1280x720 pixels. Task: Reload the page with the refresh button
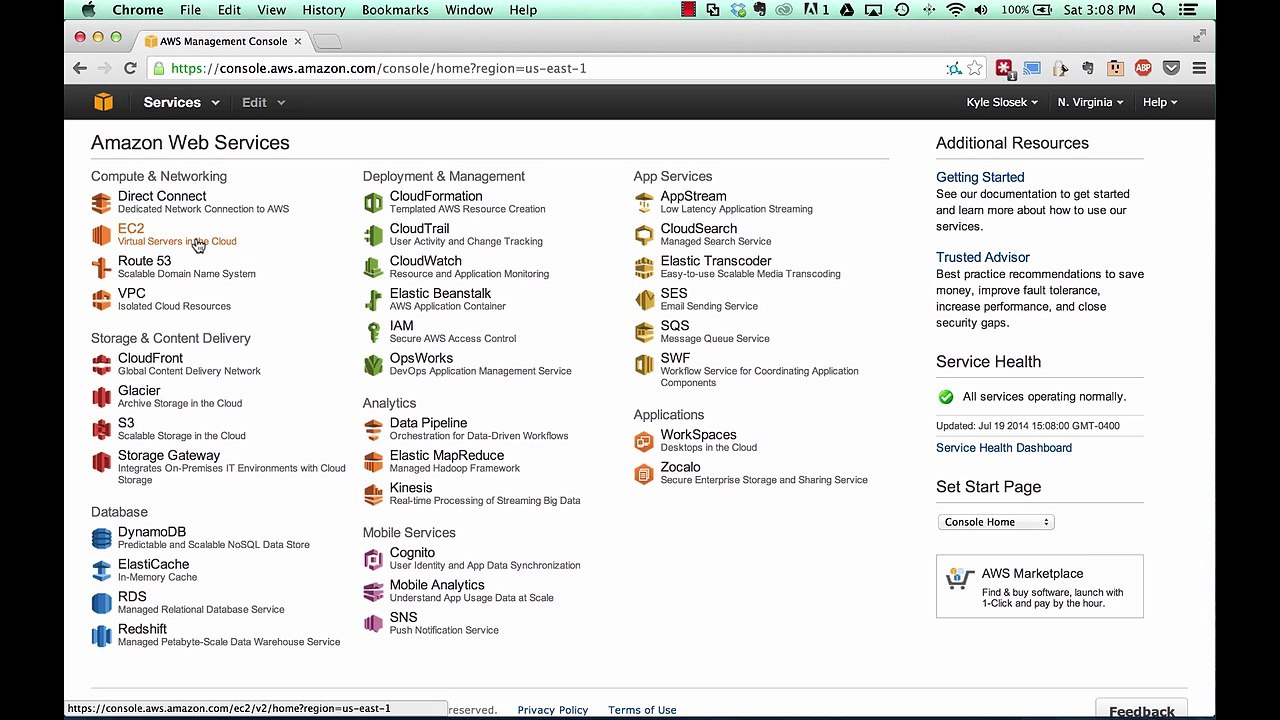point(130,68)
